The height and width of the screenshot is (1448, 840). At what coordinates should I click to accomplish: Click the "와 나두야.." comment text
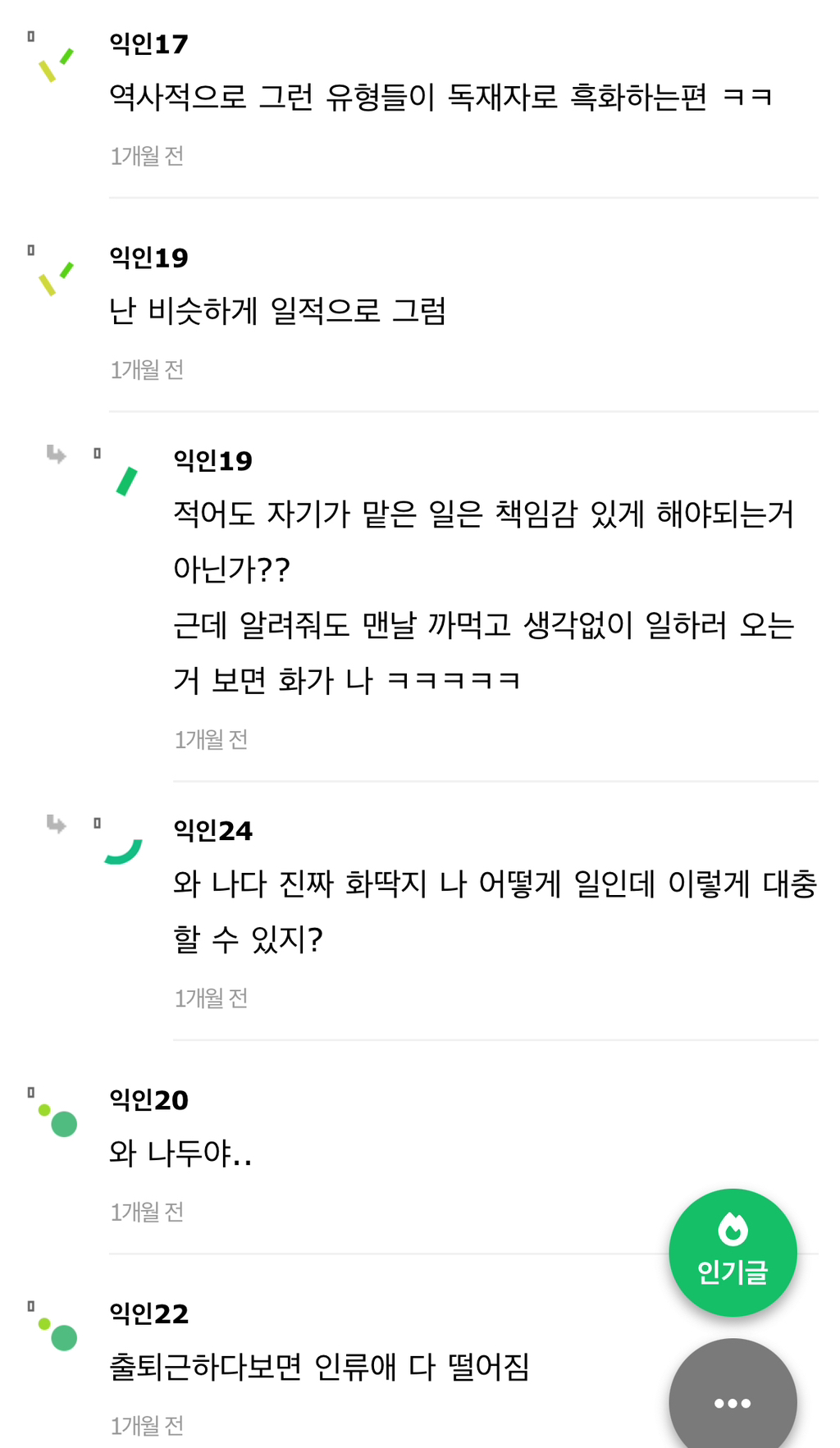tap(180, 1153)
